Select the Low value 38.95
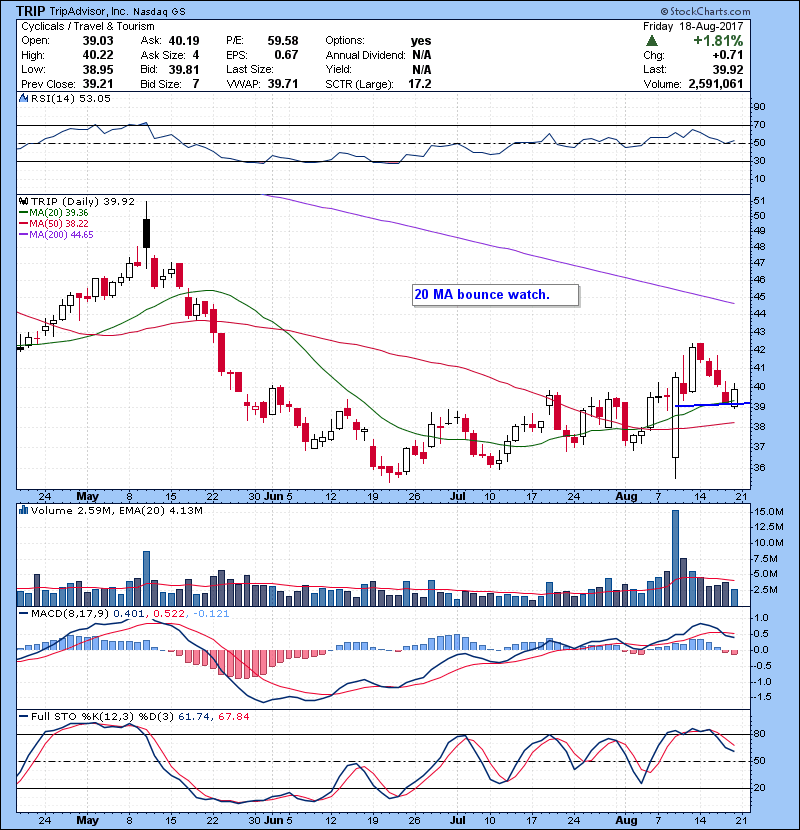This screenshot has width=800, height=830. point(98,69)
